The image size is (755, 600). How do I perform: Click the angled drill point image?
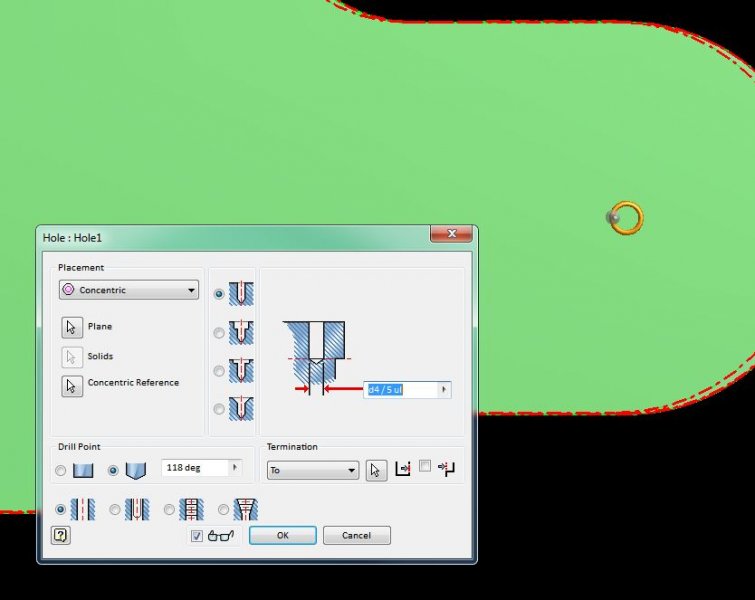click(x=136, y=470)
